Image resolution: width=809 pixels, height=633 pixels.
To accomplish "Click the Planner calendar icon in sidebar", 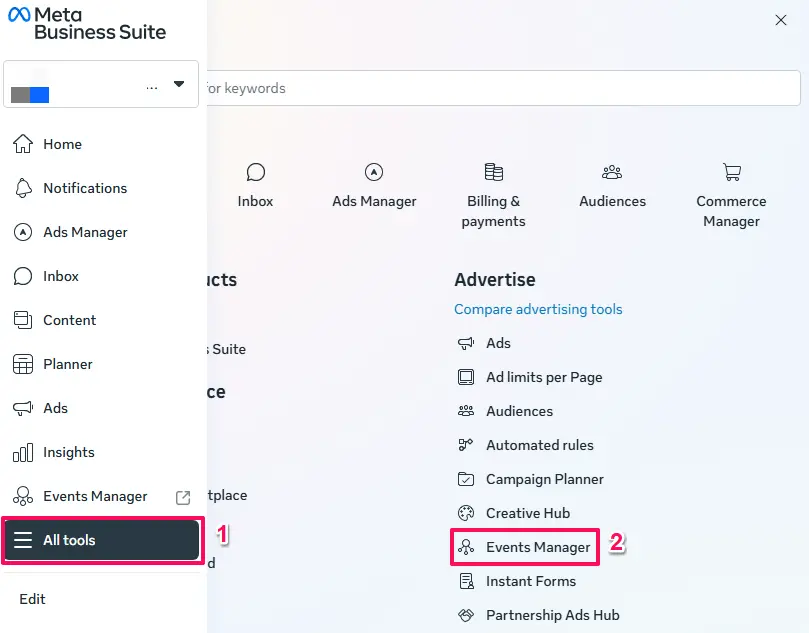I will pos(23,364).
